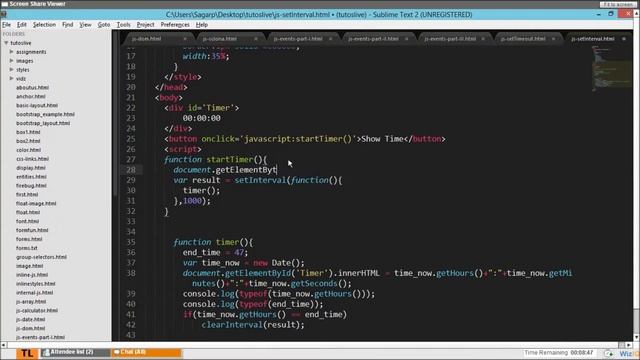Close the js-dom.html tab
Screen dimensions: 640x360
(185, 39)
